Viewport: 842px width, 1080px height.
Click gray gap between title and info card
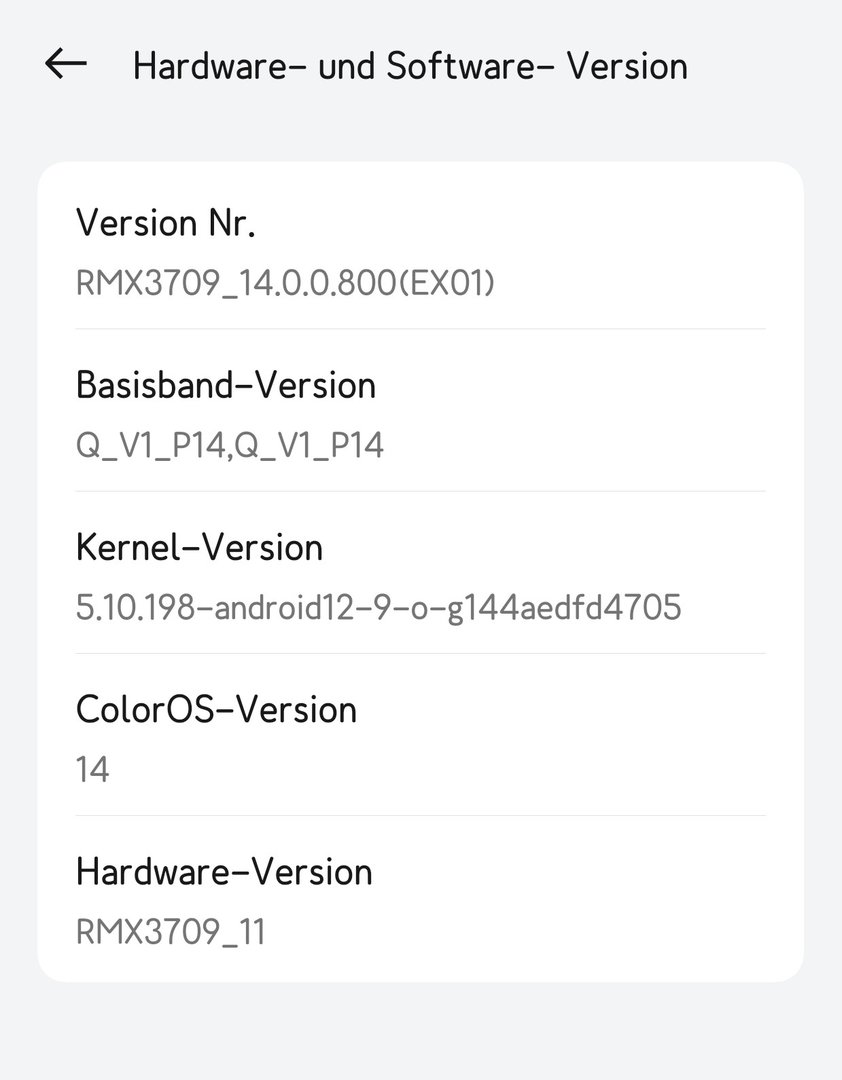click(420, 135)
